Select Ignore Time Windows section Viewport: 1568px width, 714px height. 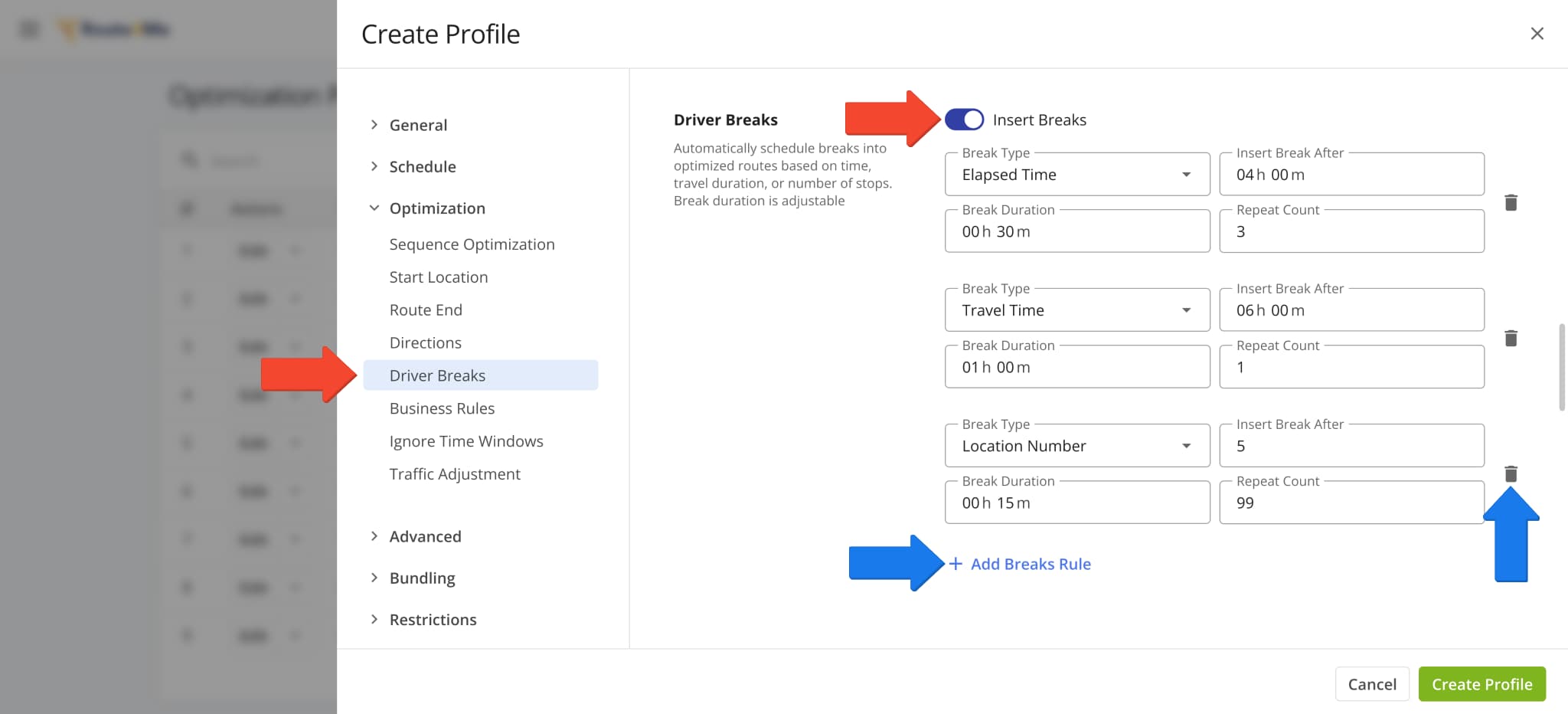[x=465, y=441]
